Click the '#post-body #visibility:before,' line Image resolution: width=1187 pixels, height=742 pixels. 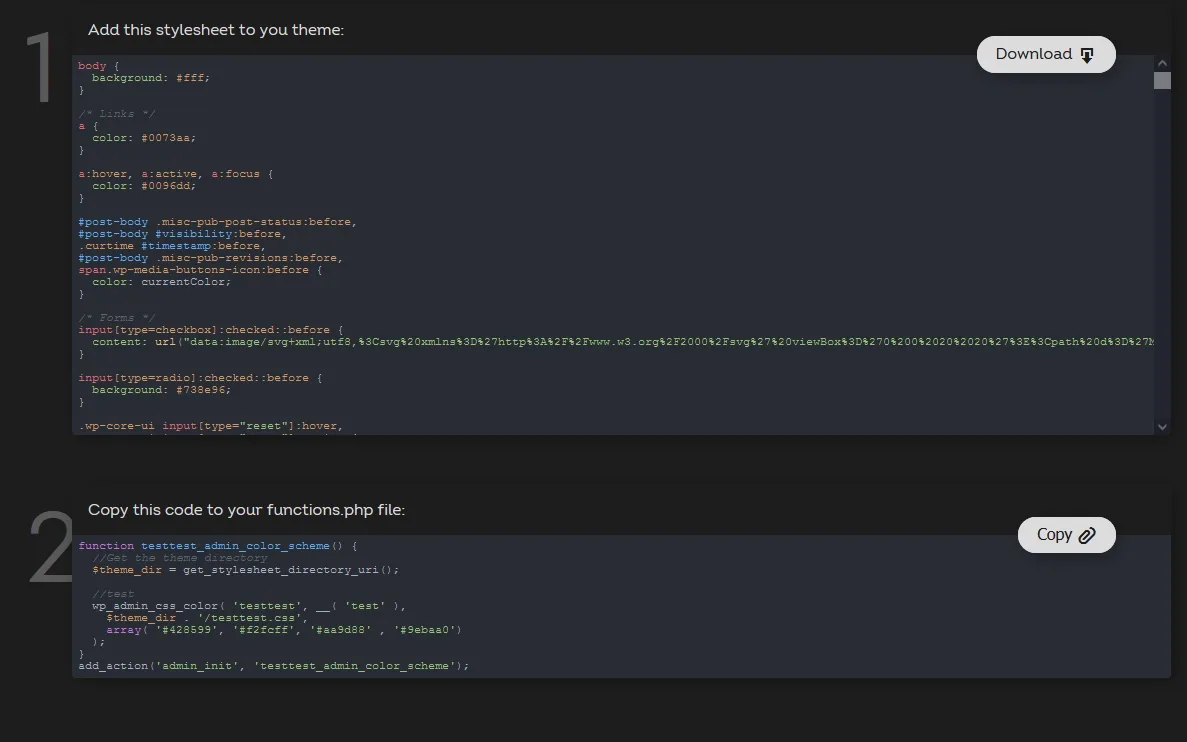pos(182,234)
